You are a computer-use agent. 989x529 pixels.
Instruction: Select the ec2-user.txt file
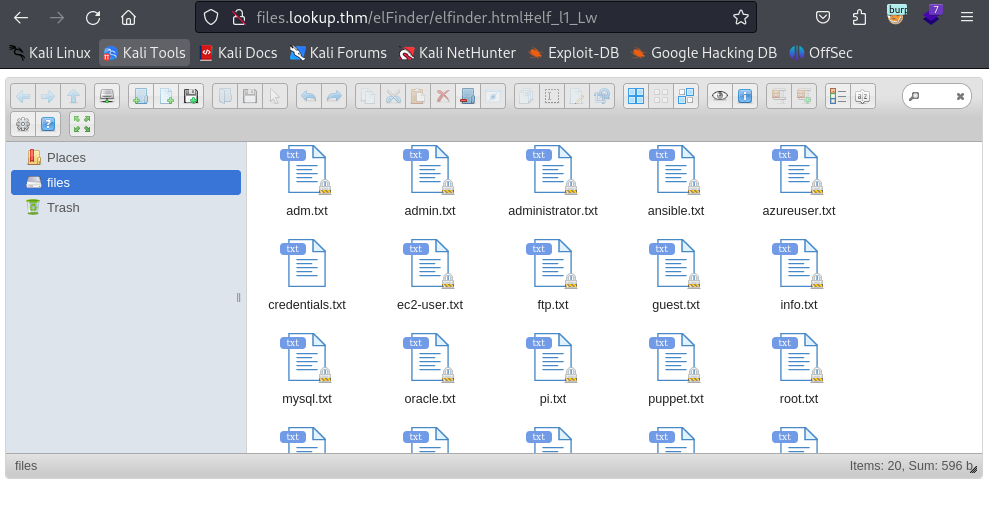click(430, 276)
